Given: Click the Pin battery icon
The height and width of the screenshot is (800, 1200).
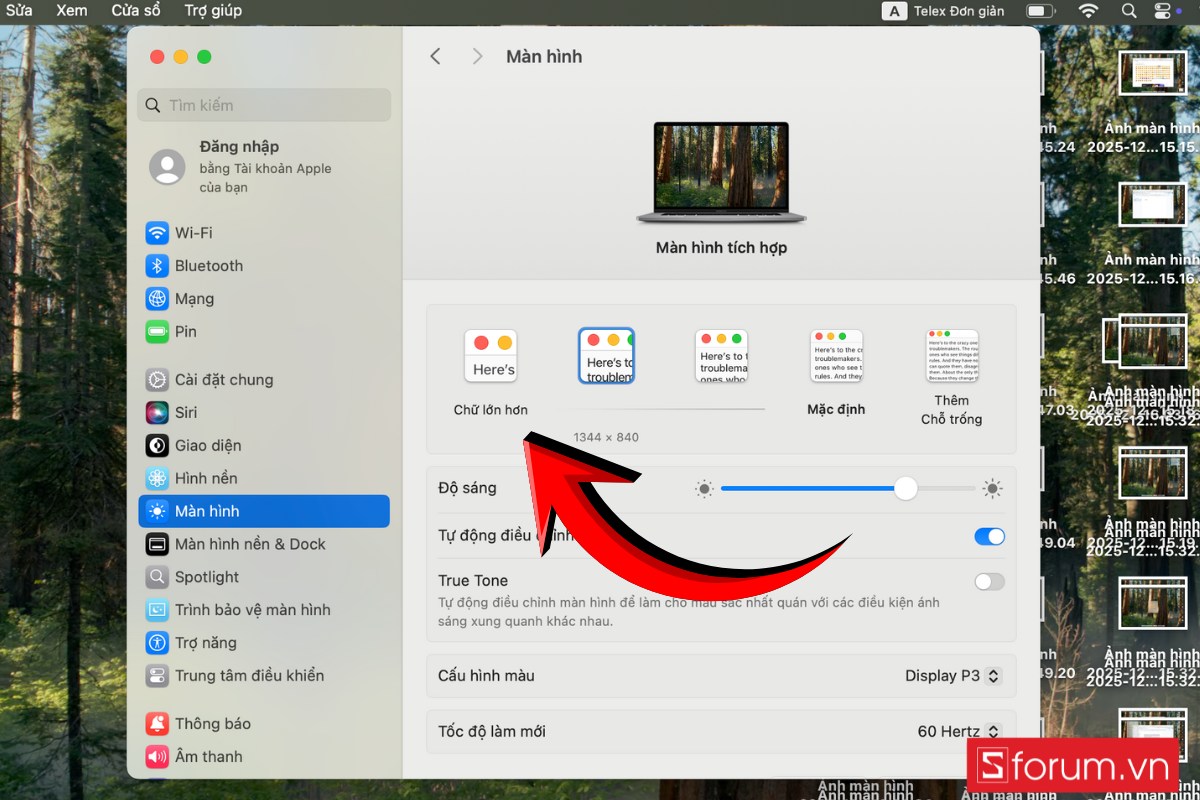Looking at the screenshot, I should point(157,332).
